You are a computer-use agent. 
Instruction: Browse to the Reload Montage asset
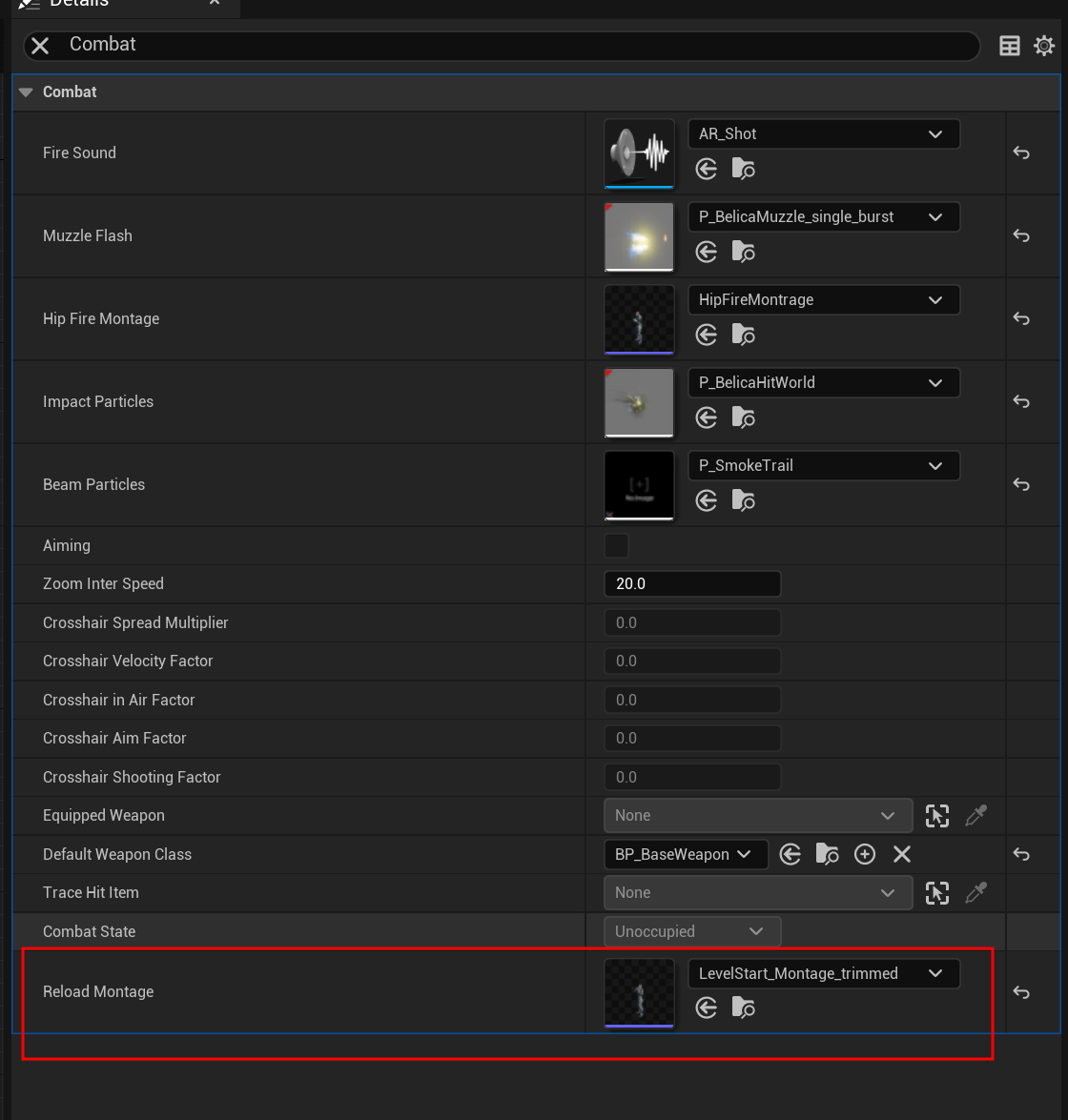[x=743, y=1008]
